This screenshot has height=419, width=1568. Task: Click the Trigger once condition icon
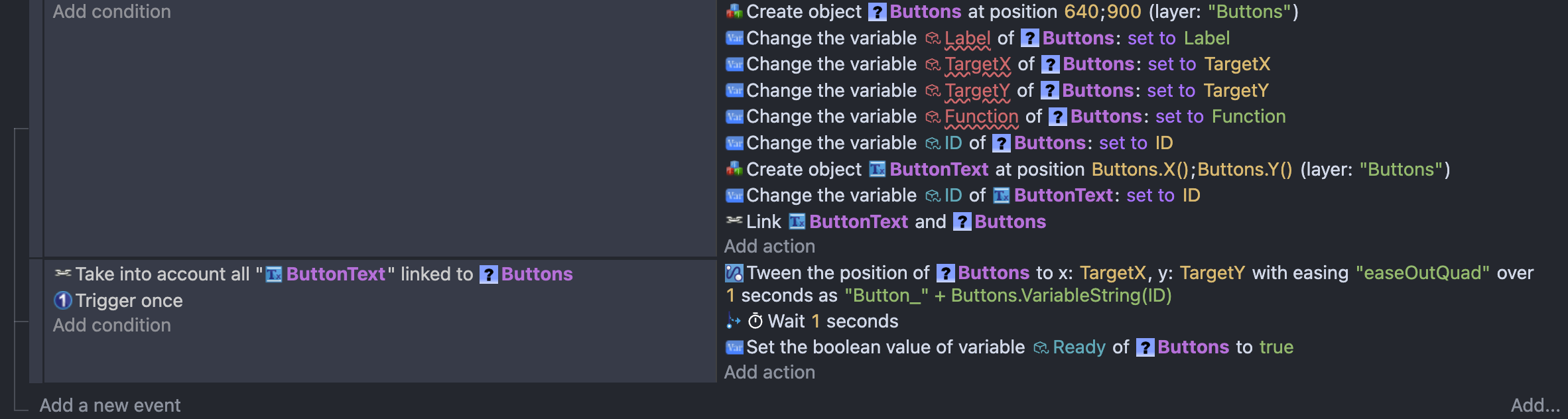pos(62,300)
